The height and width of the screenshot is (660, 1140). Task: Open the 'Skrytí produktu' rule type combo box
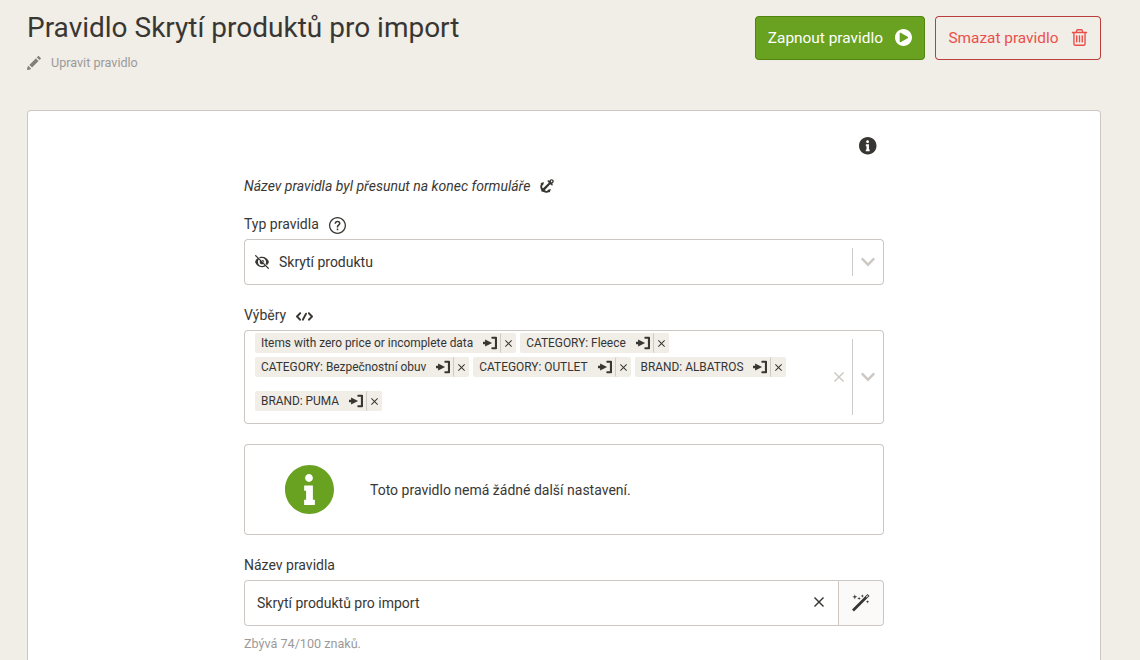tap(563, 262)
